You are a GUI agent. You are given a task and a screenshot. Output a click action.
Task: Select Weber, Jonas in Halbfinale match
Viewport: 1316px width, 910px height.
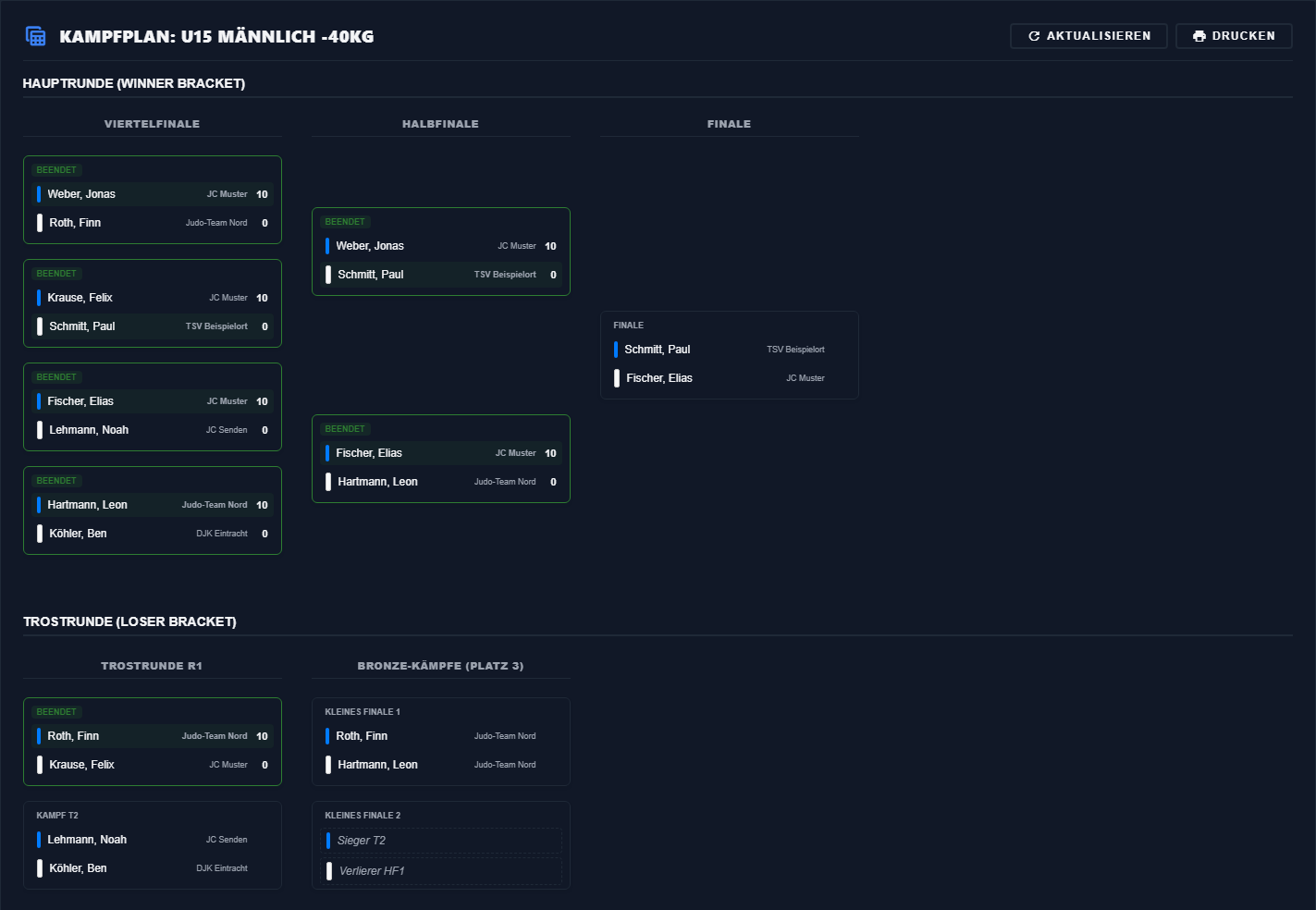click(441, 246)
